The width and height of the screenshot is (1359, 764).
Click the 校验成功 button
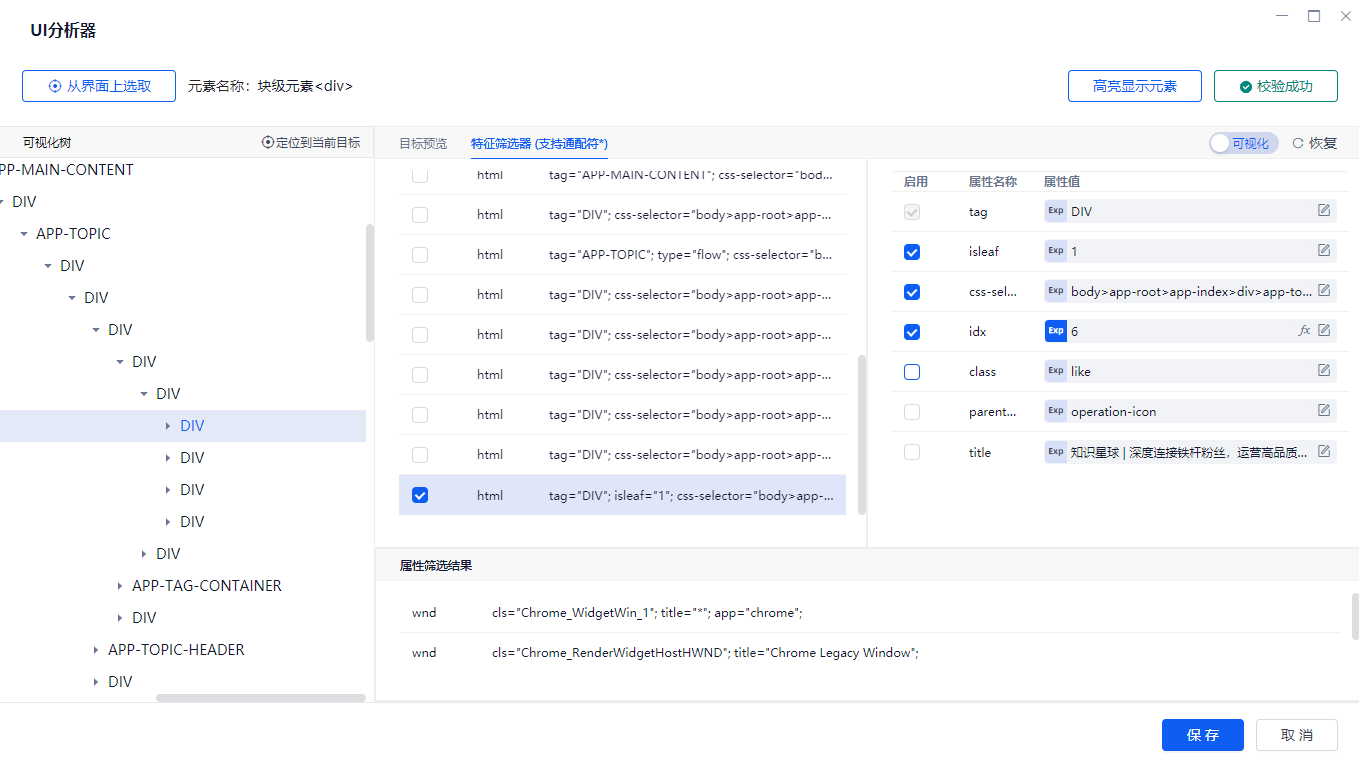point(1276,86)
